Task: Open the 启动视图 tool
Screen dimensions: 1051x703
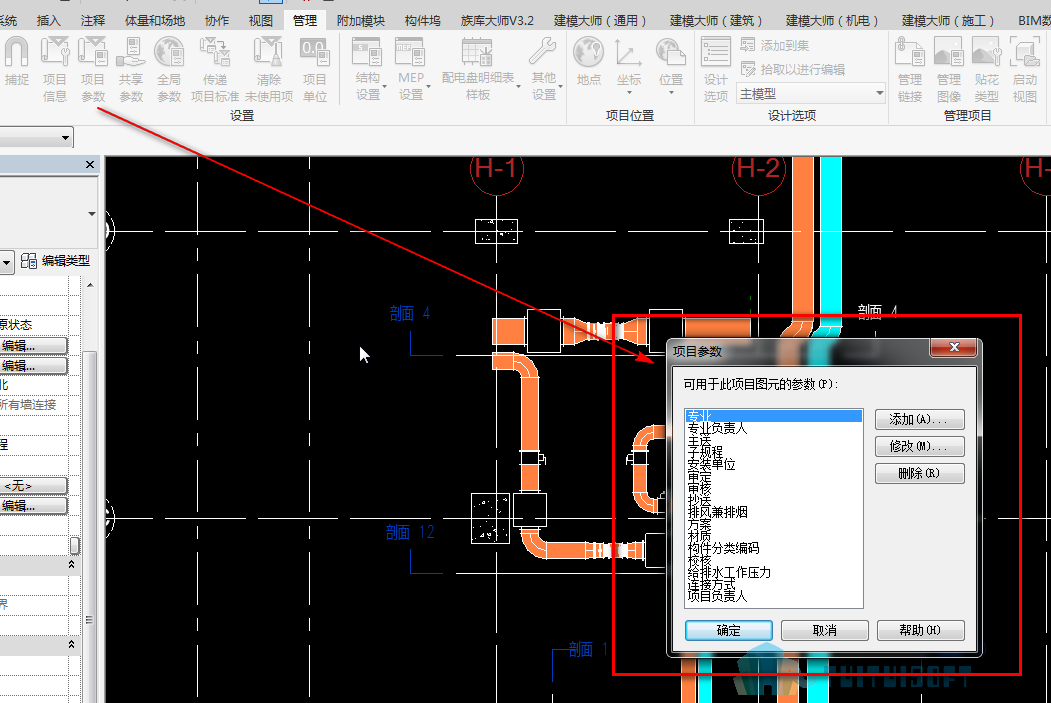Action: coord(1025,69)
